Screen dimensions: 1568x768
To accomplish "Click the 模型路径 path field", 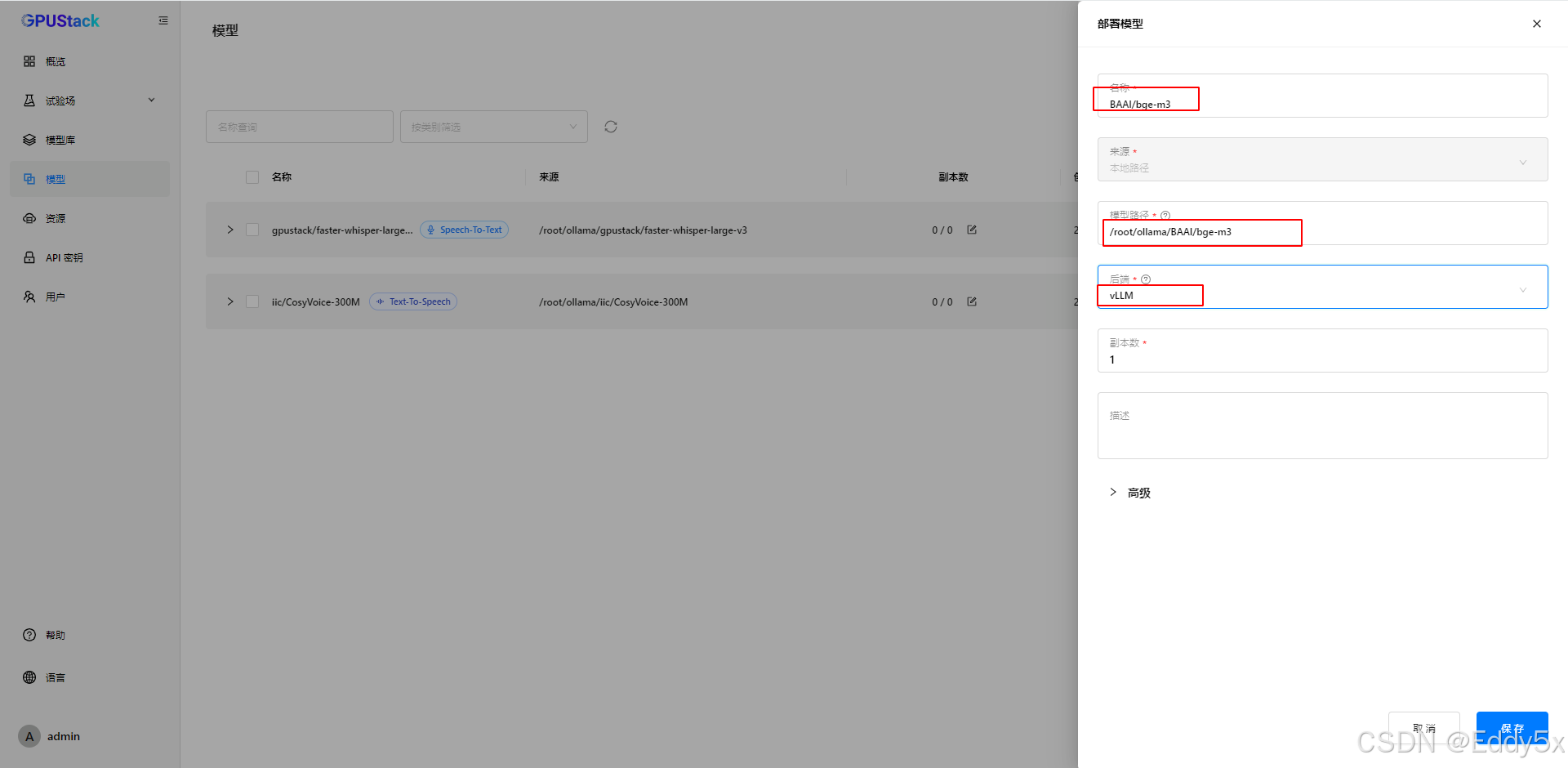I will click(x=1322, y=223).
